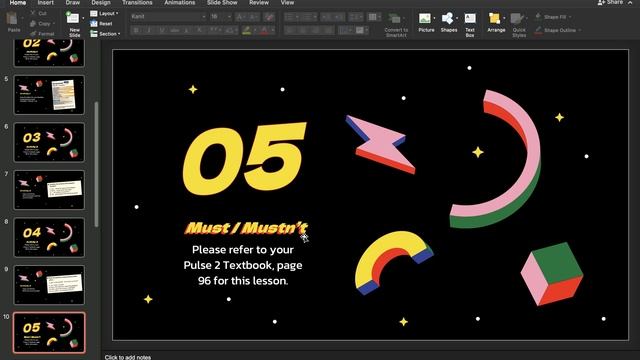This screenshot has width=640, height=360.
Task: Expand the Arrange dropdown arrow
Action: pos(504,18)
